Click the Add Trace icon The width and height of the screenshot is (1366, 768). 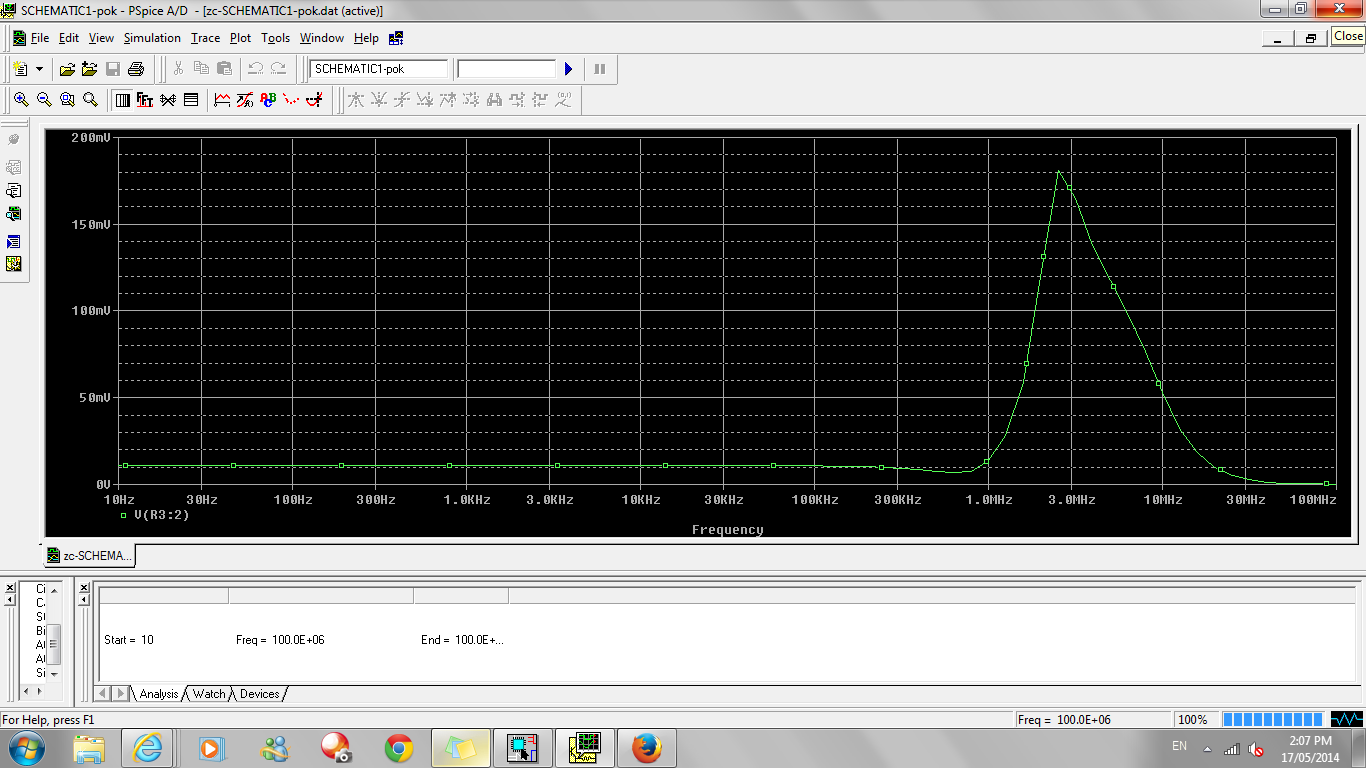(222, 100)
